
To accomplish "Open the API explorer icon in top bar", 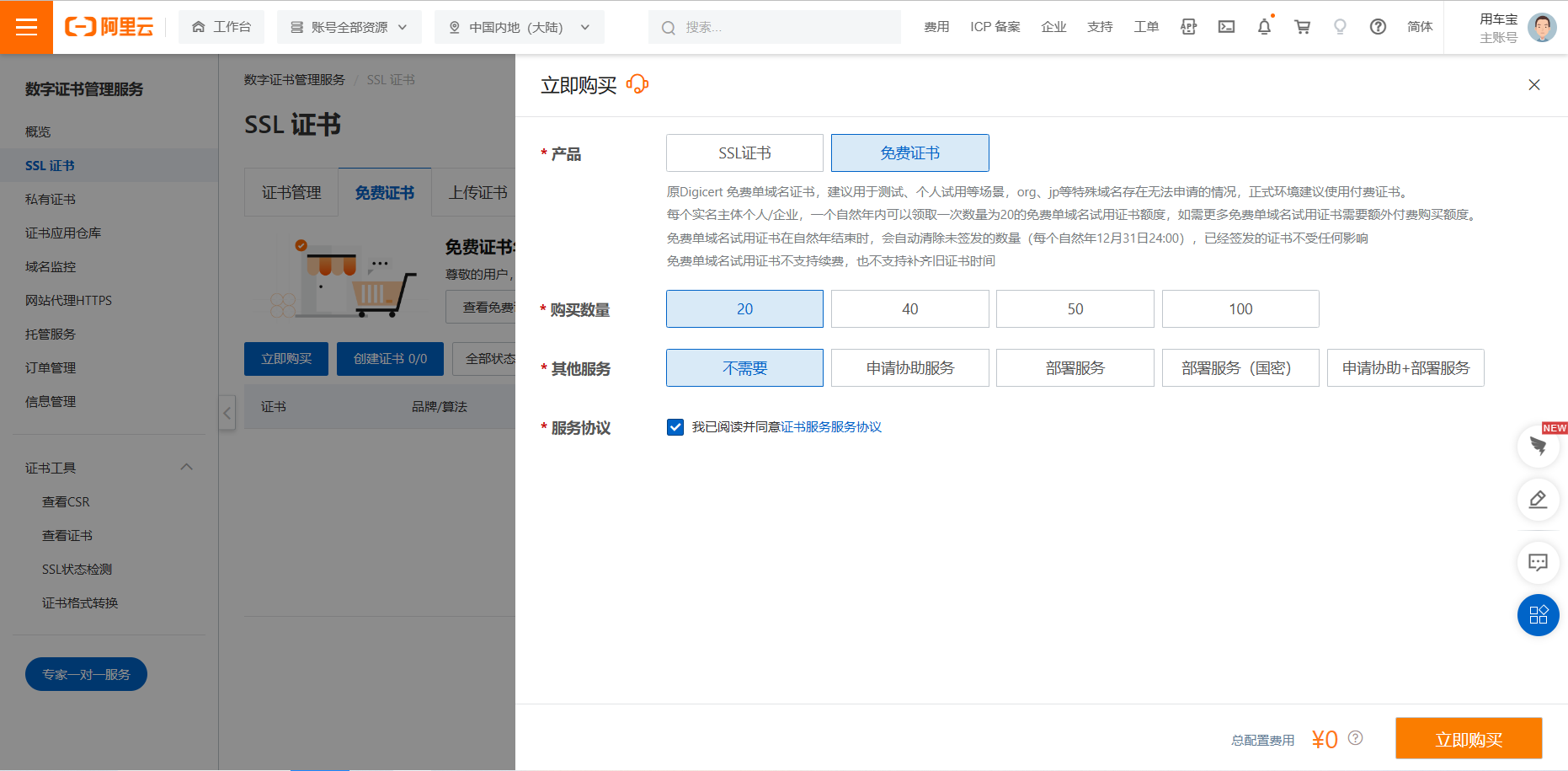I will point(1188,27).
